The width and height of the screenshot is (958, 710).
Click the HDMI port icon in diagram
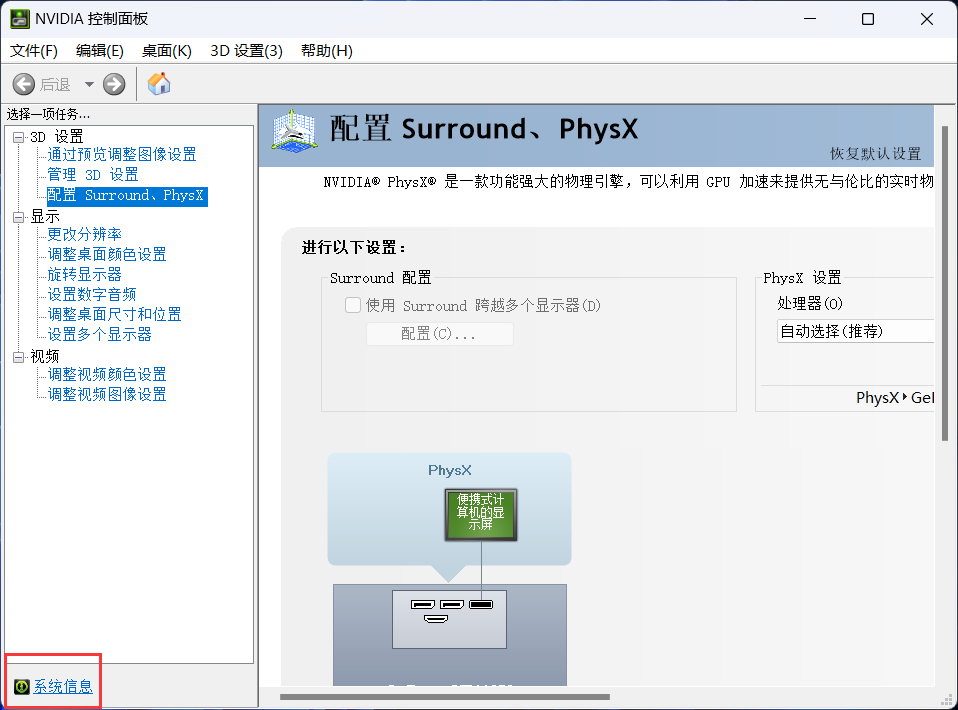coord(436,619)
